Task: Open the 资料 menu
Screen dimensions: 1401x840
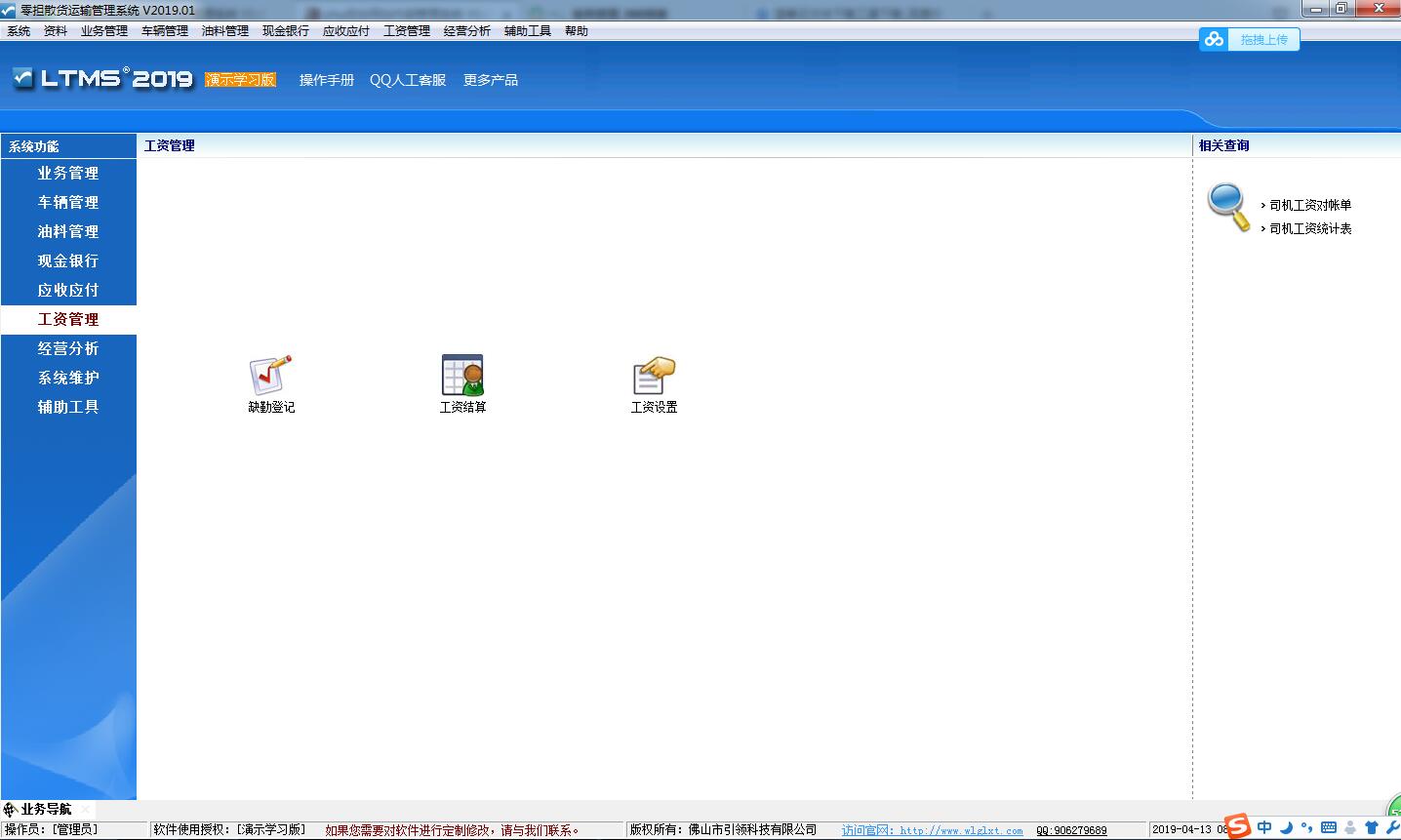Action: (x=56, y=31)
